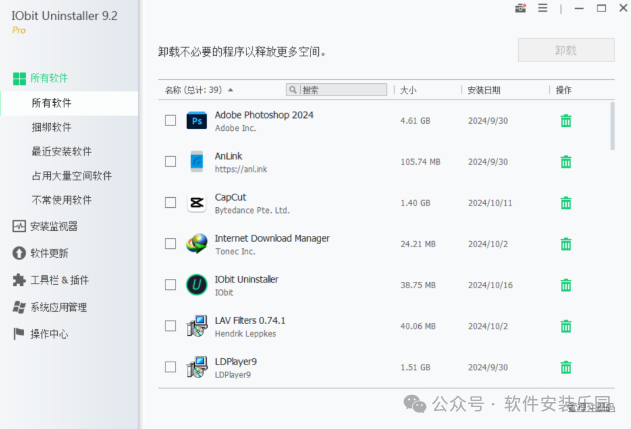The height and width of the screenshot is (429, 631).
Task: Click the https://anl.ink text
Action: [x=241, y=169]
